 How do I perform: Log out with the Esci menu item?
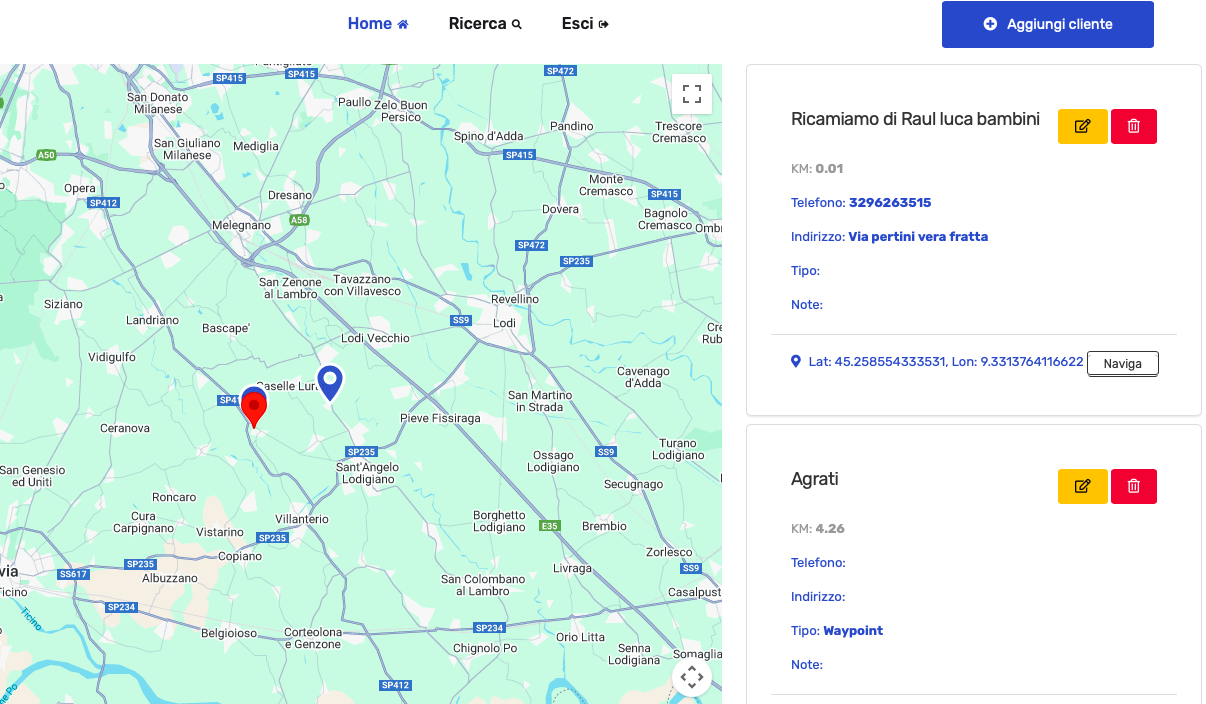(x=585, y=24)
